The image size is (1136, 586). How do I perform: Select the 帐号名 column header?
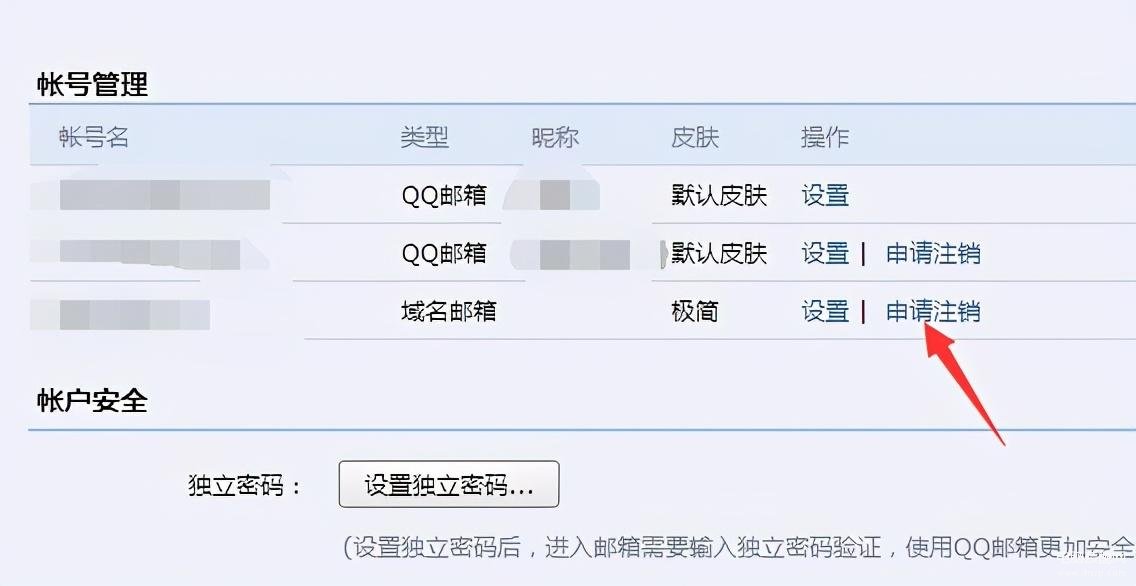[94, 137]
